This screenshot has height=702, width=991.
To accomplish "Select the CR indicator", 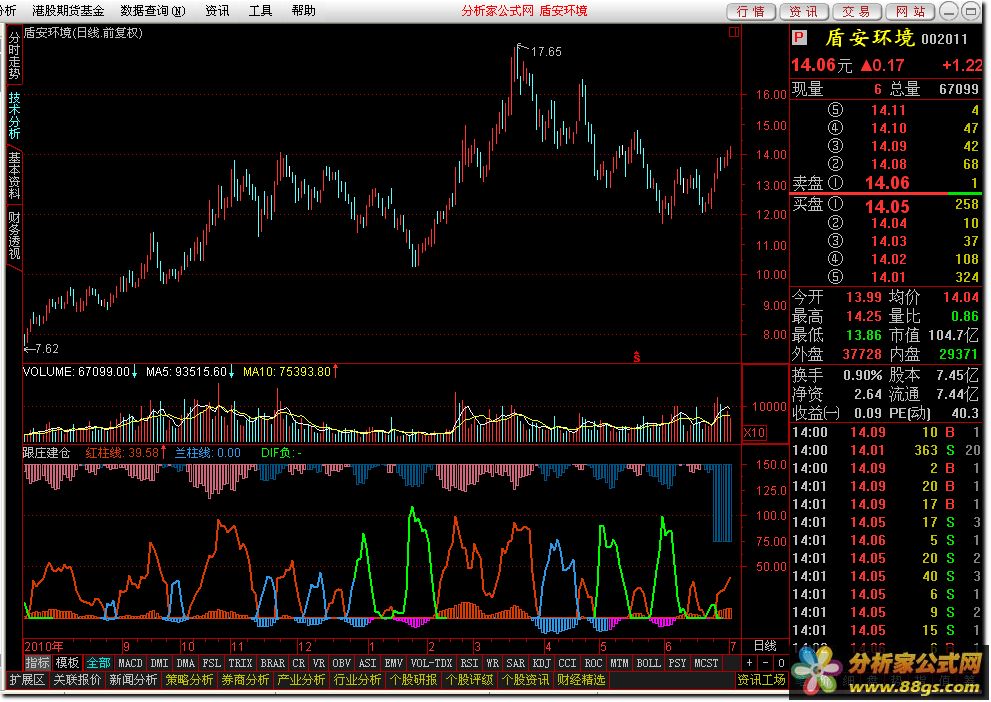I will pyautogui.click(x=298, y=663).
